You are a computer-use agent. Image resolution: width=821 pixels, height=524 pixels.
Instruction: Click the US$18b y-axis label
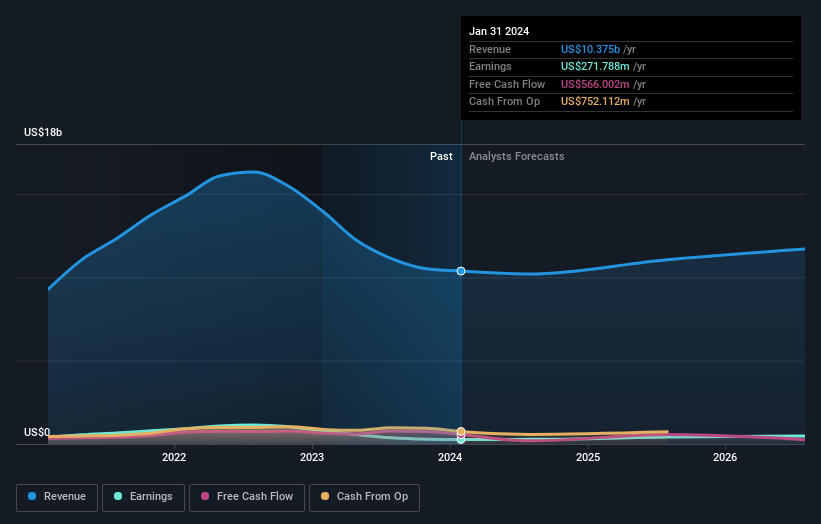(x=43, y=132)
